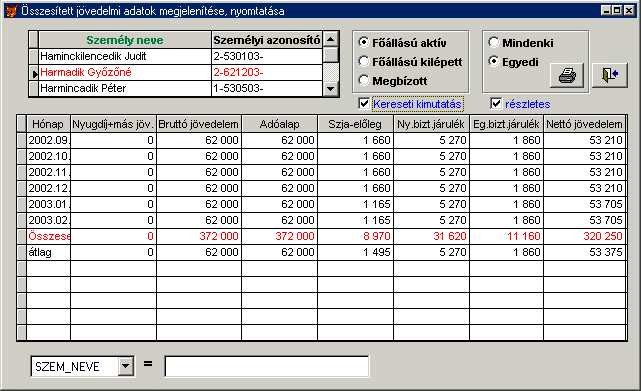
Task: Click the 2003.01. month cell
Action: pyautogui.click(x=48, y=204)
